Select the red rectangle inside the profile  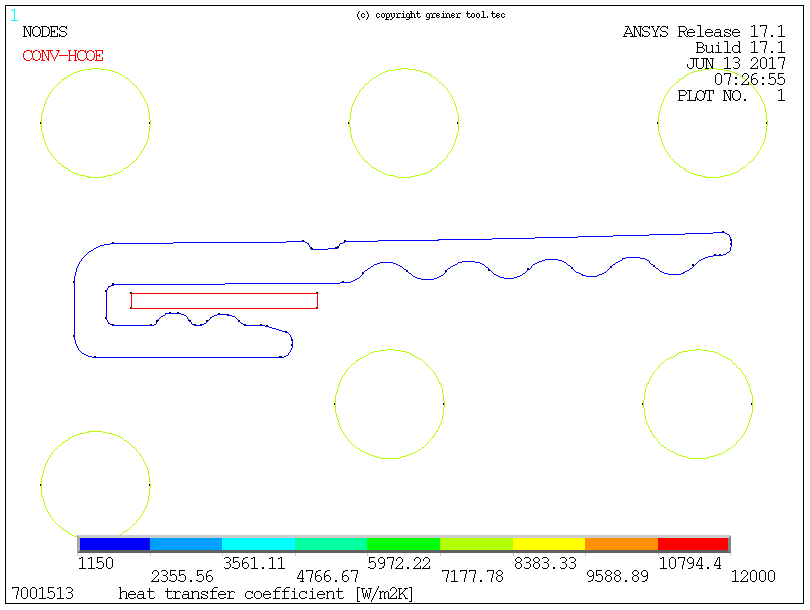(224, 301)
